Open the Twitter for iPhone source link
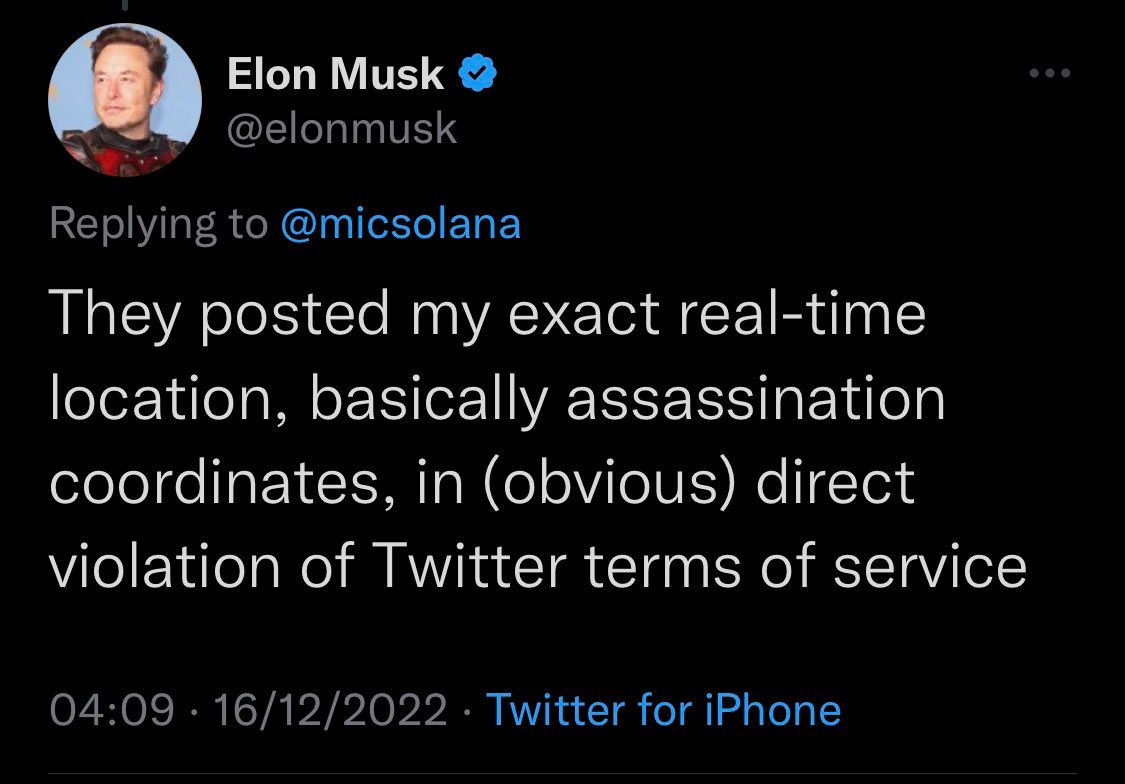 pos(663,710)
